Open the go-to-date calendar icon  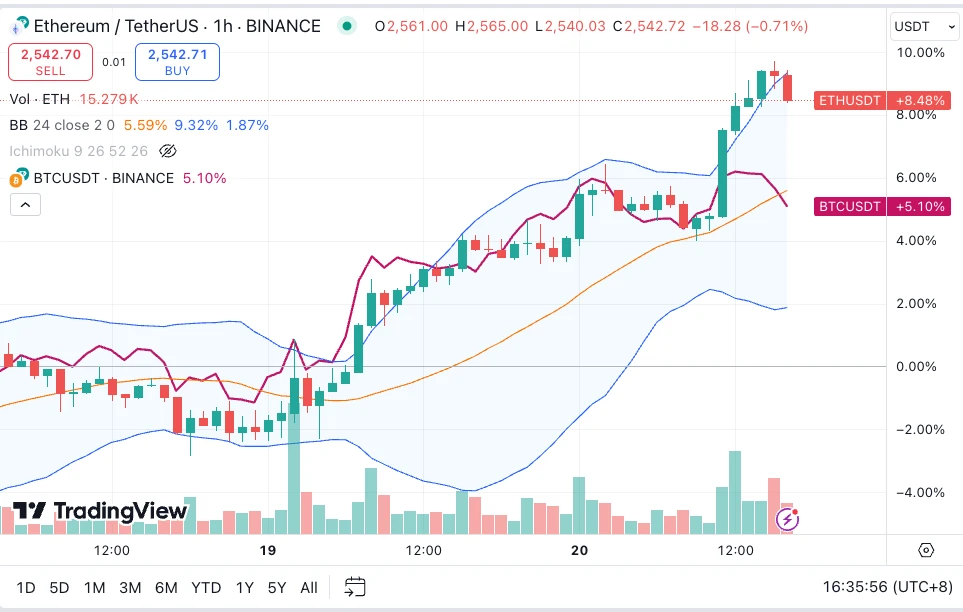(x=355, y=587)
